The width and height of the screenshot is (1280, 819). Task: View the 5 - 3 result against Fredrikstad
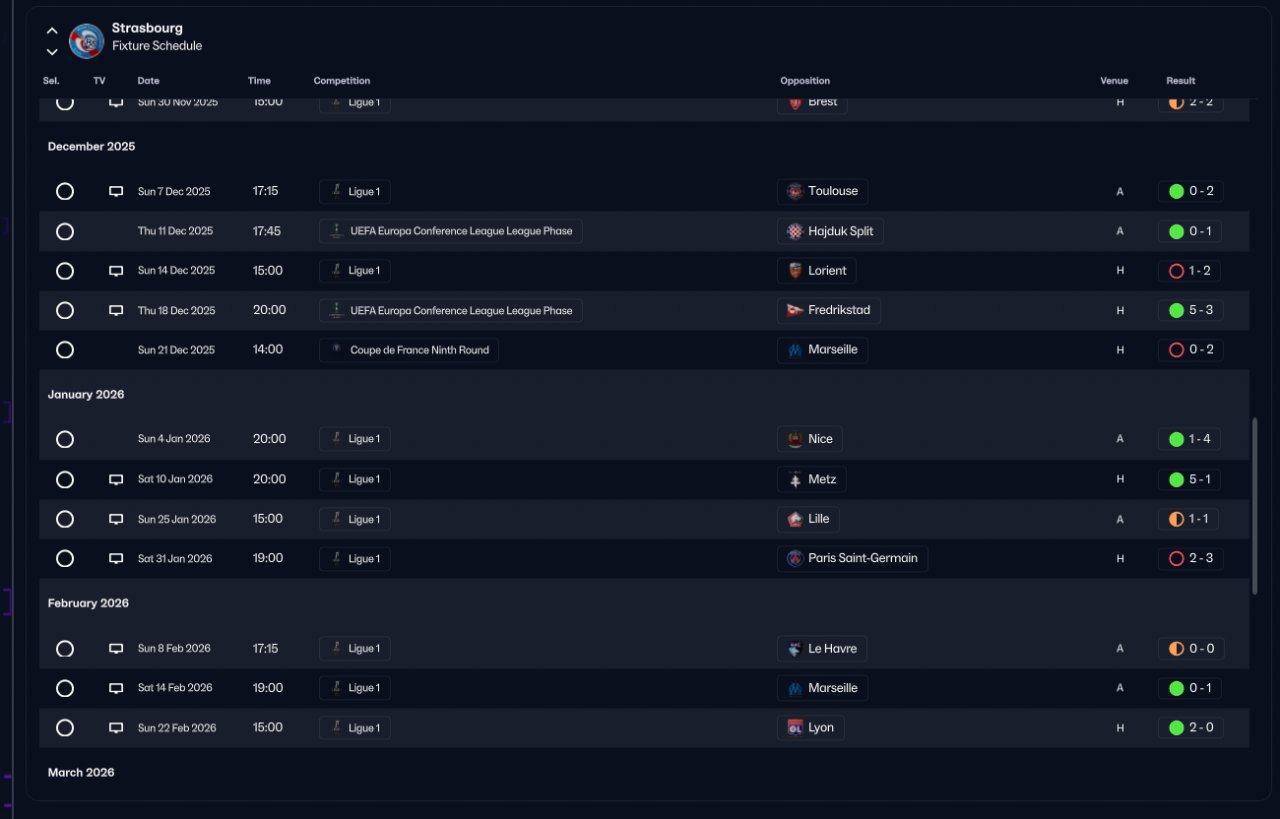[1190, 310]
